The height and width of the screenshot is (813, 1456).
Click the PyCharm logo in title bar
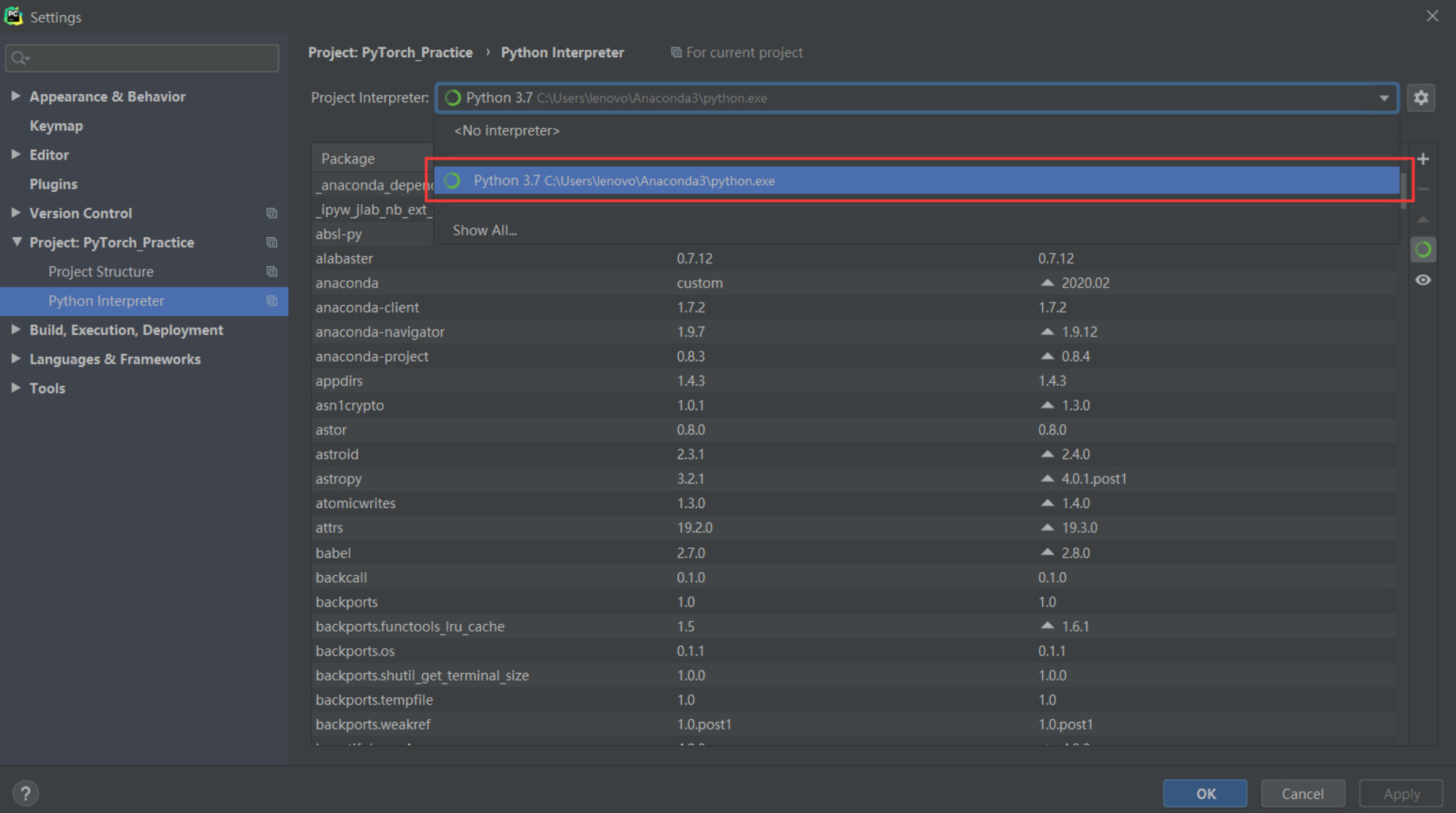[14, 17]
